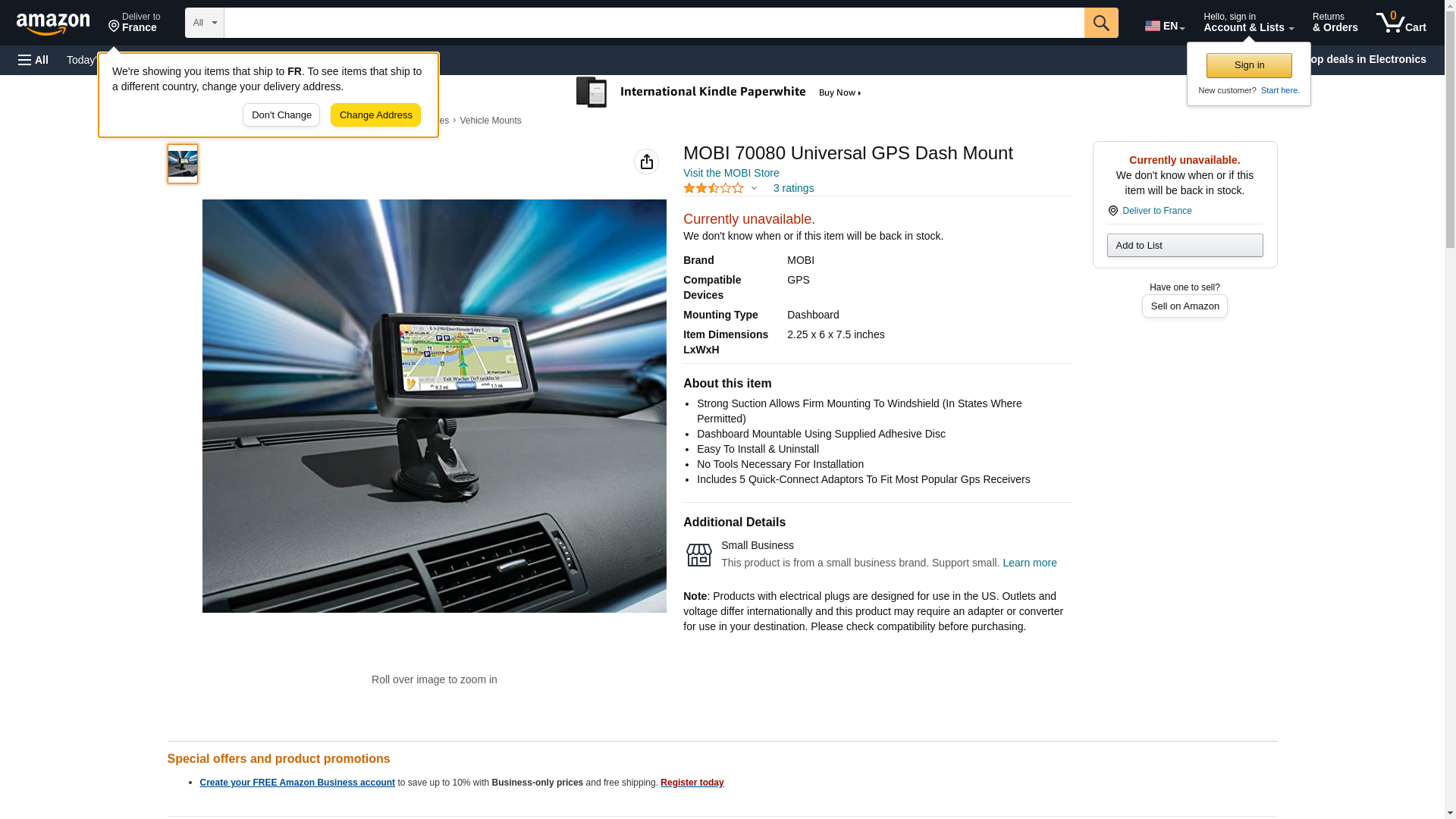
Task: Click the Small Business storefront icon
Action: point(698,554)
